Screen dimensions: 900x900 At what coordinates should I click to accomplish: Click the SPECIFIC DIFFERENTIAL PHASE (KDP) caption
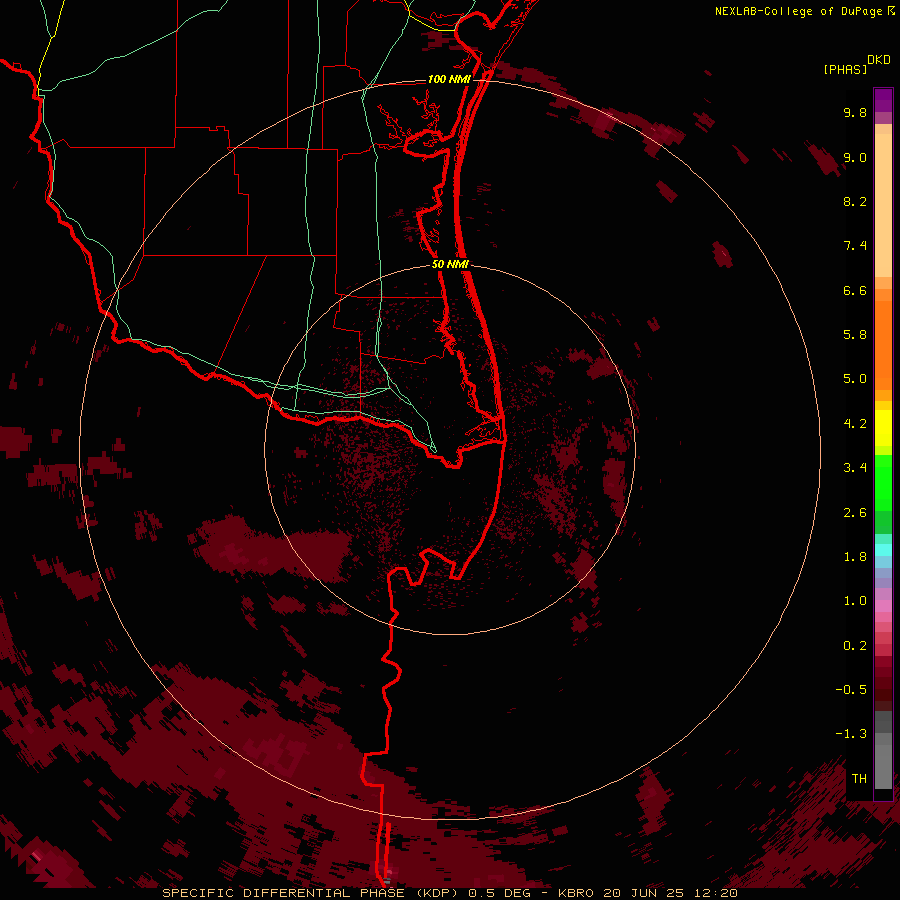(312, 893)
